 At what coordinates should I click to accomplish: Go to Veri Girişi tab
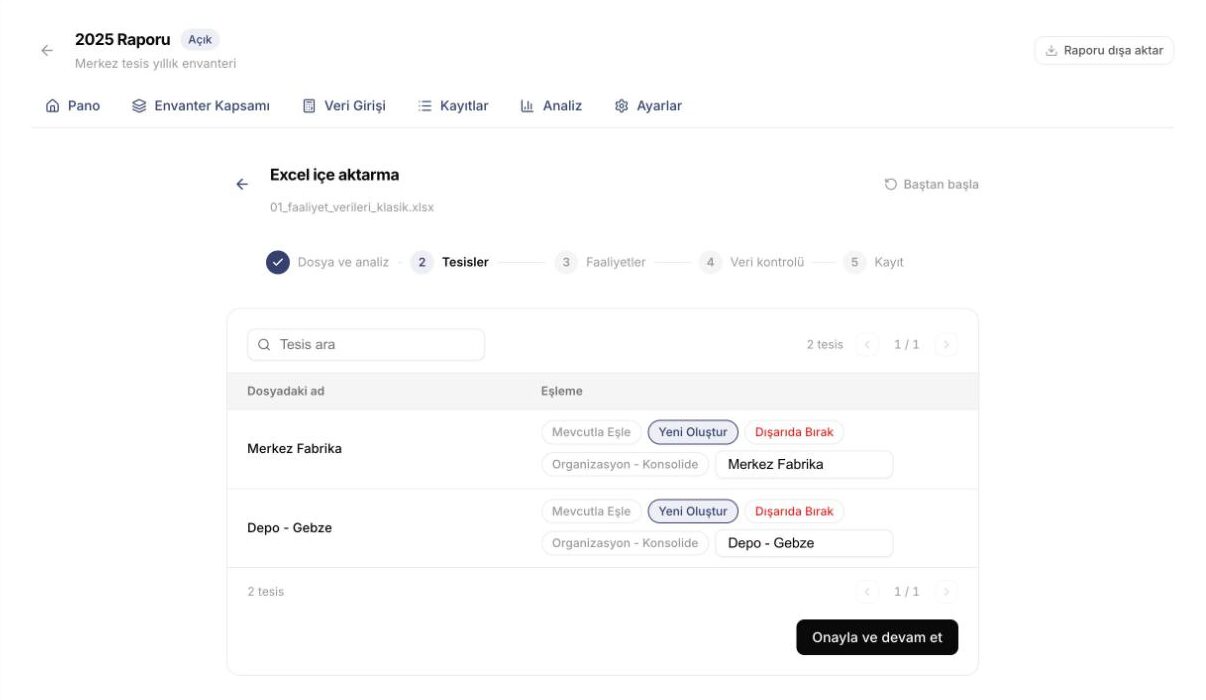[344, 105]
